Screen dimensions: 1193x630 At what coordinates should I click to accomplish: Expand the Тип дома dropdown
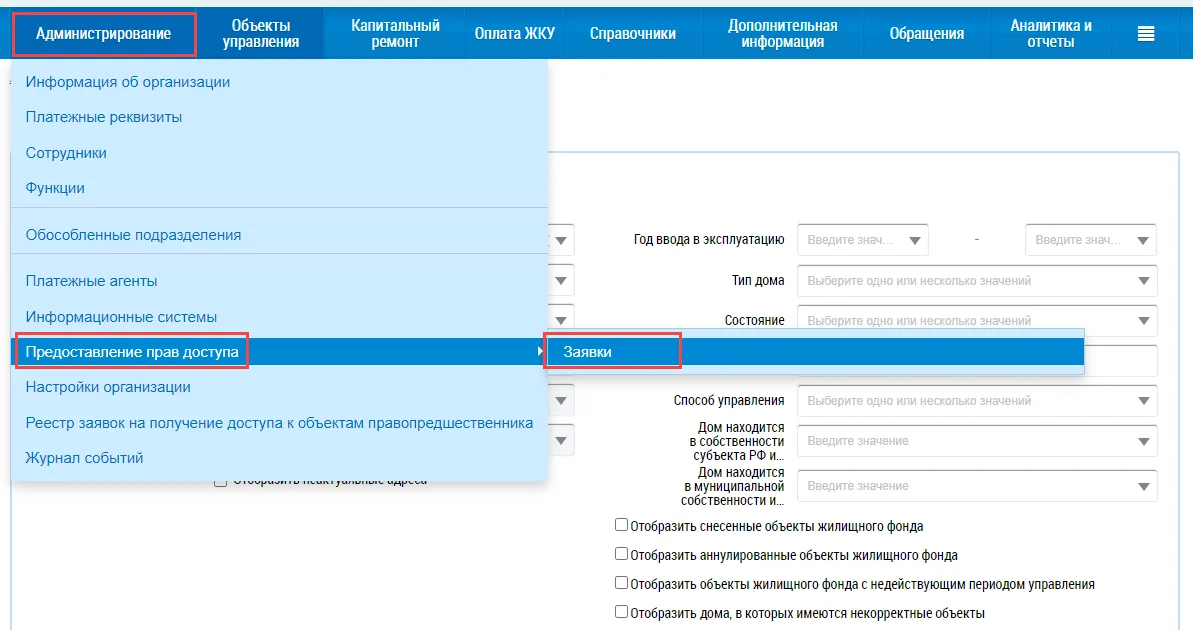(x=1143, y=281)
